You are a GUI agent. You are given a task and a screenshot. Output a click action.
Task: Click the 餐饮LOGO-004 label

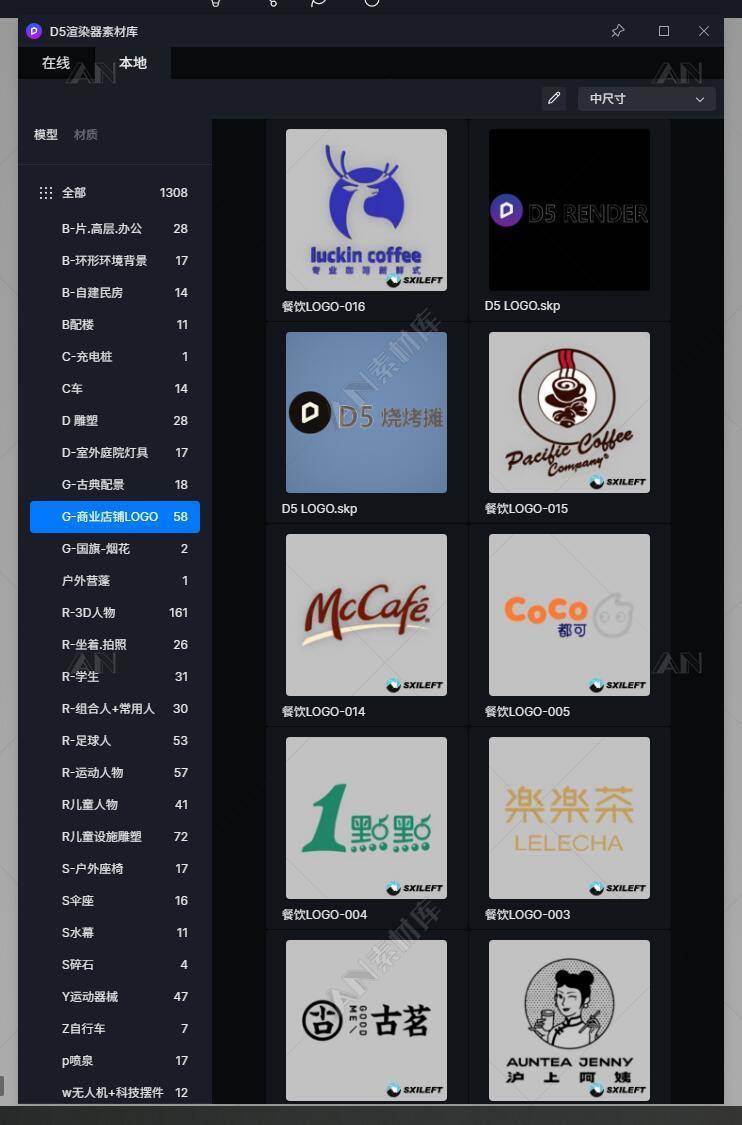coord(324,915)
